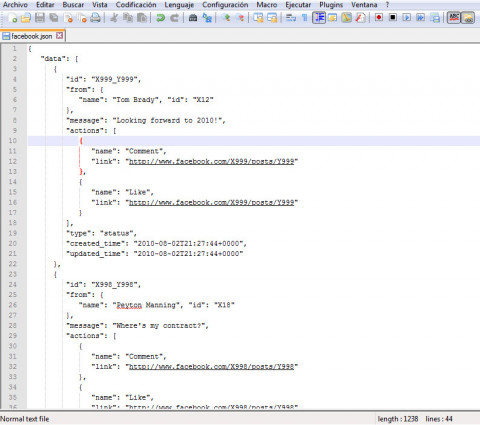Click line number 23 in the margin

pos(12,274)
